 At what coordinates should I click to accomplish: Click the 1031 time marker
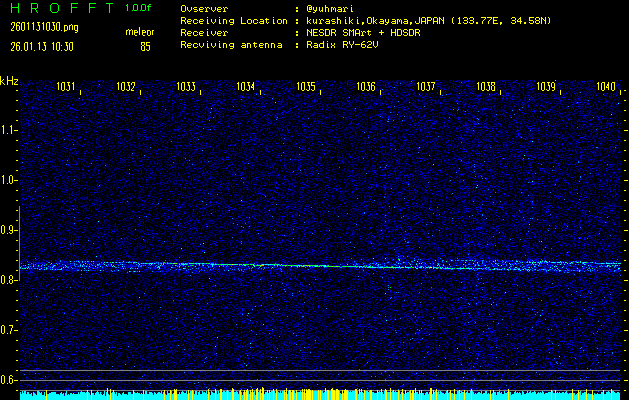tap(66, 88)
